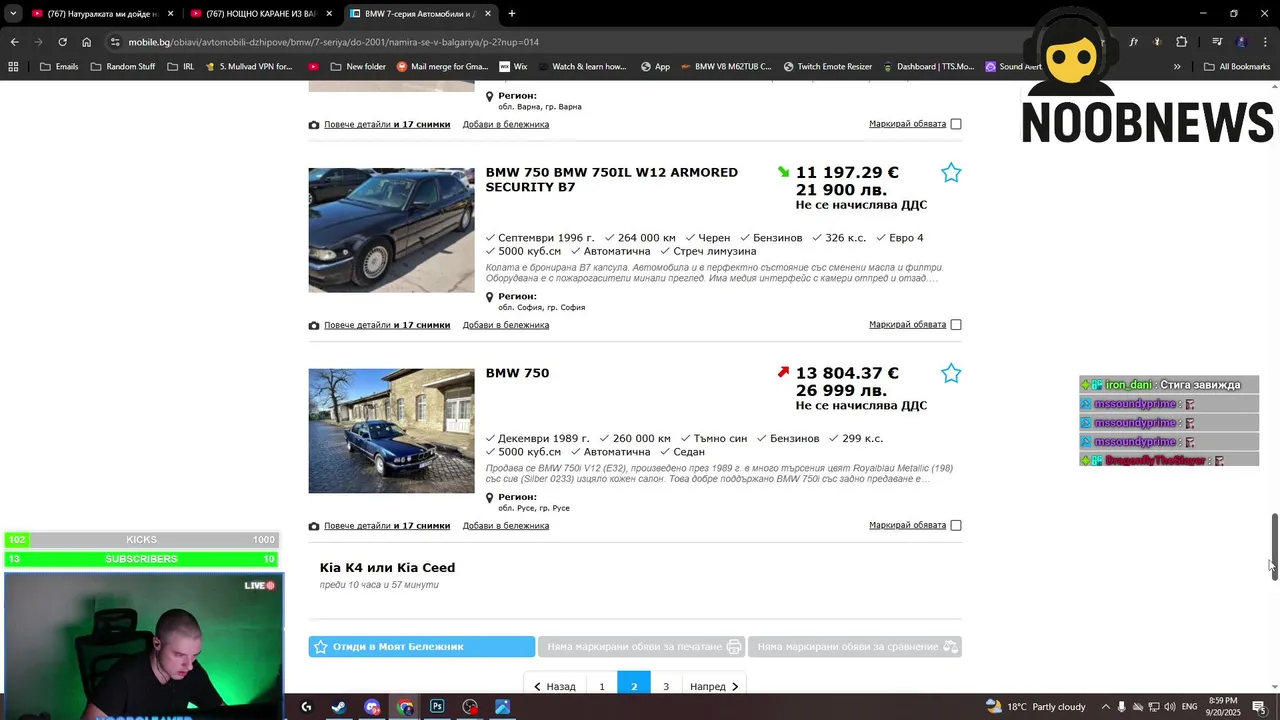Open the IRL bookmark folder

pyautogui.click(x=181, y=67)
